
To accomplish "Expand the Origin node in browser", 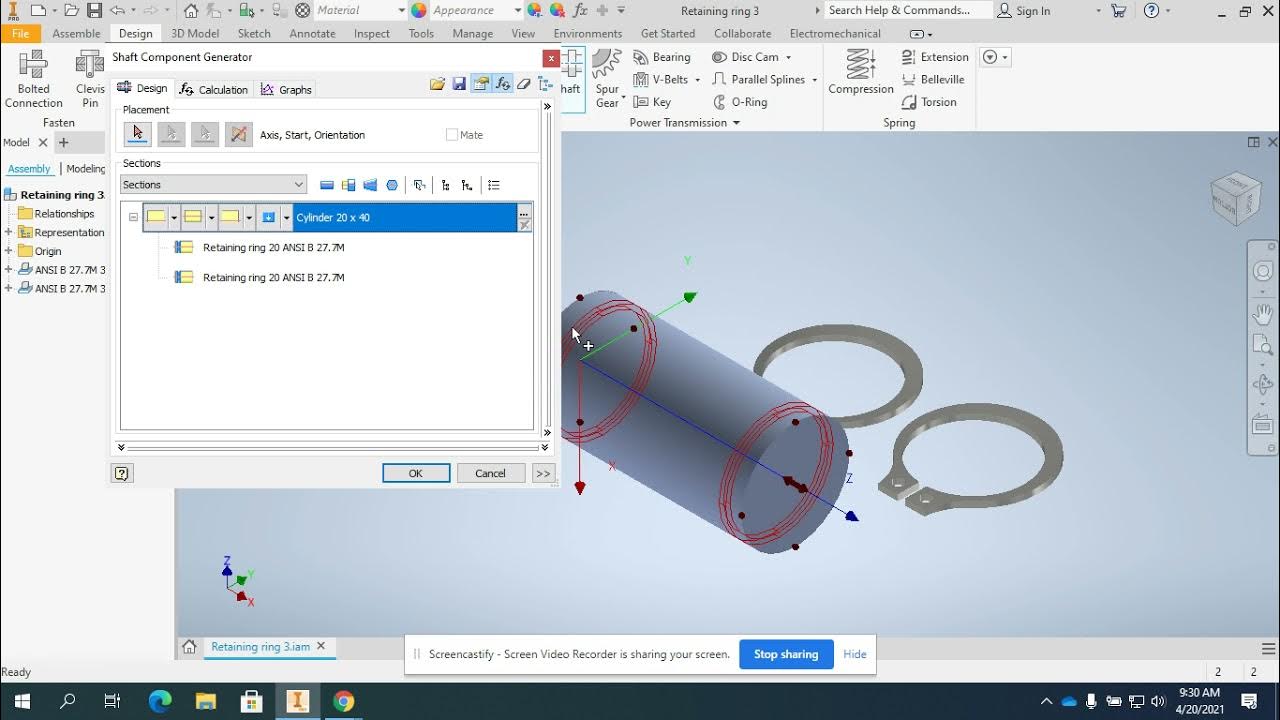I will tap(9, 251).
